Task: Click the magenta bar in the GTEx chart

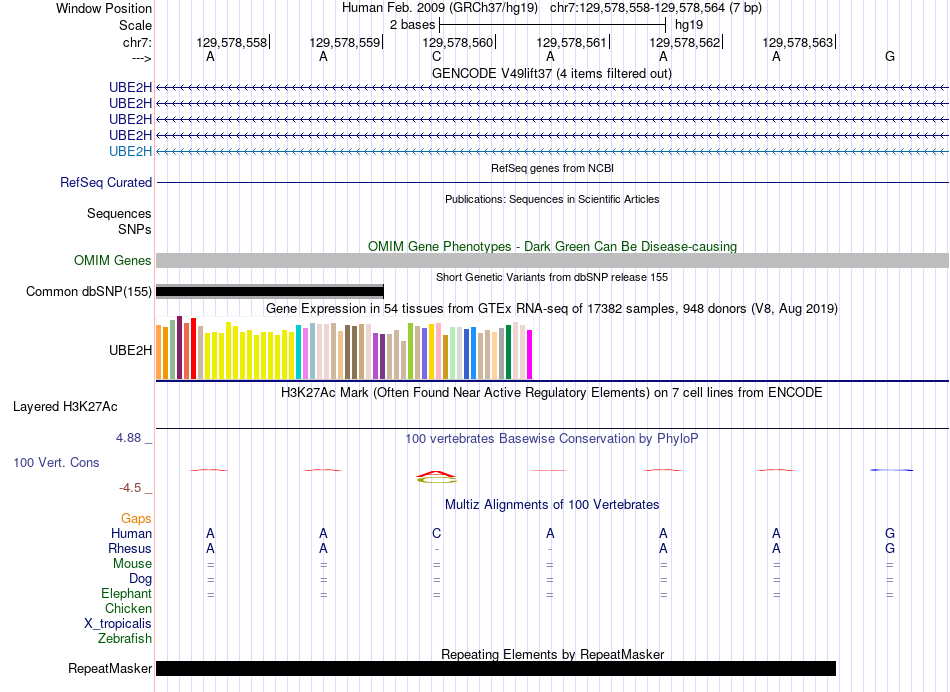Action: coord(530,354)
